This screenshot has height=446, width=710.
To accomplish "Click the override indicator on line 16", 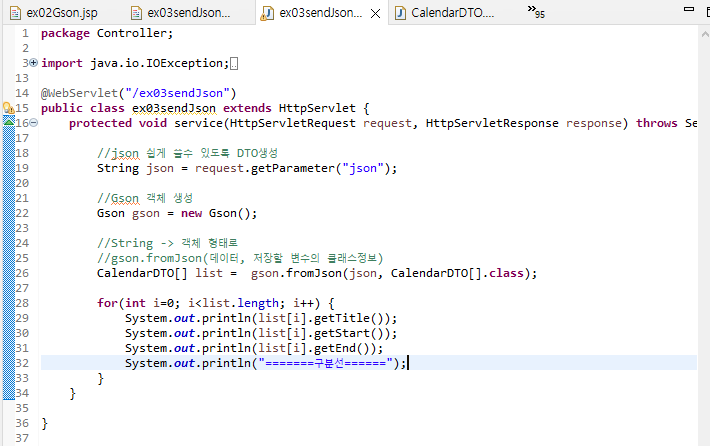I will pos(9,121).
